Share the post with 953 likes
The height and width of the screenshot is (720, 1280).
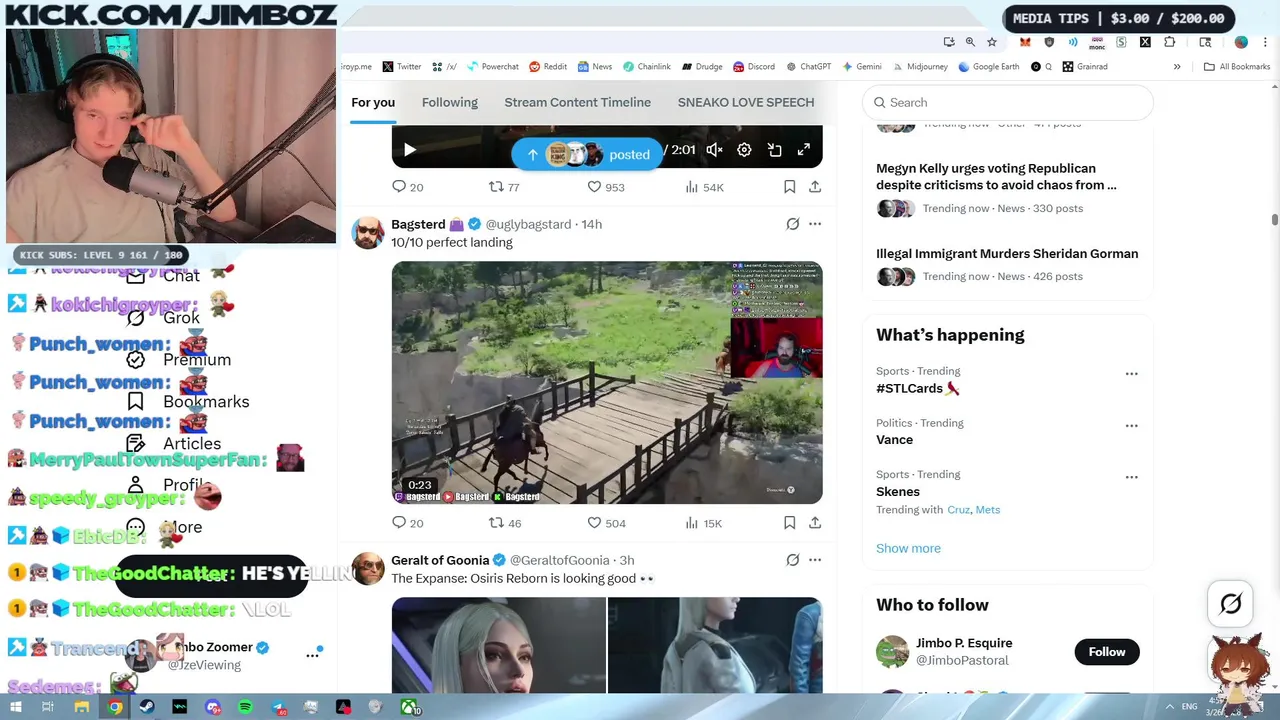coord(815,187)
